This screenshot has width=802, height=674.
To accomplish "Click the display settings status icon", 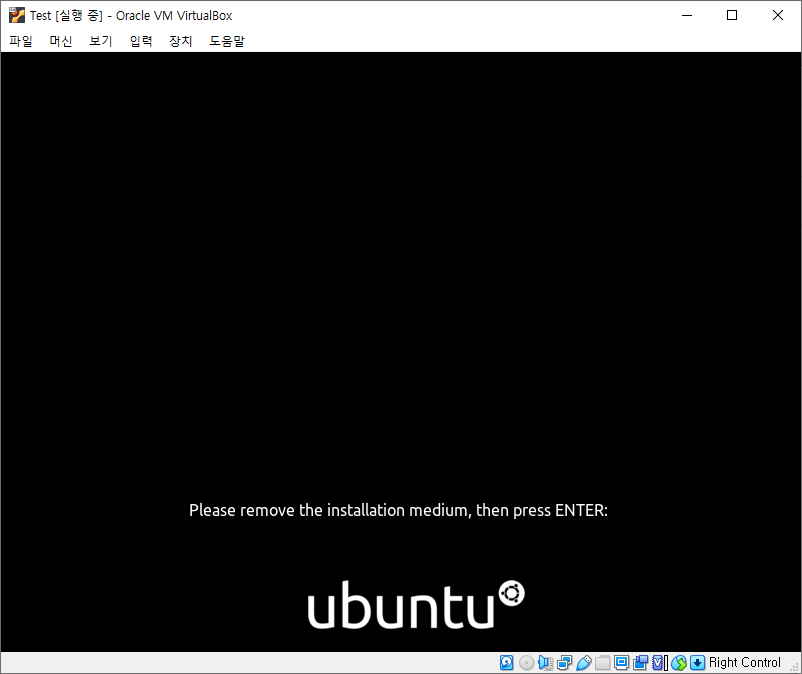I will coord(621,663).
